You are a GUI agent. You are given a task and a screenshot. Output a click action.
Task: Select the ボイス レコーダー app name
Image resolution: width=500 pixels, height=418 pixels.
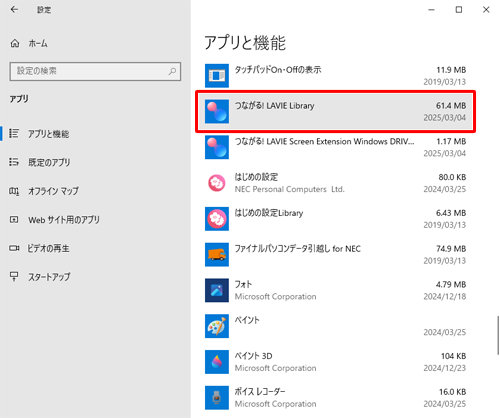[x=260, y=392]
